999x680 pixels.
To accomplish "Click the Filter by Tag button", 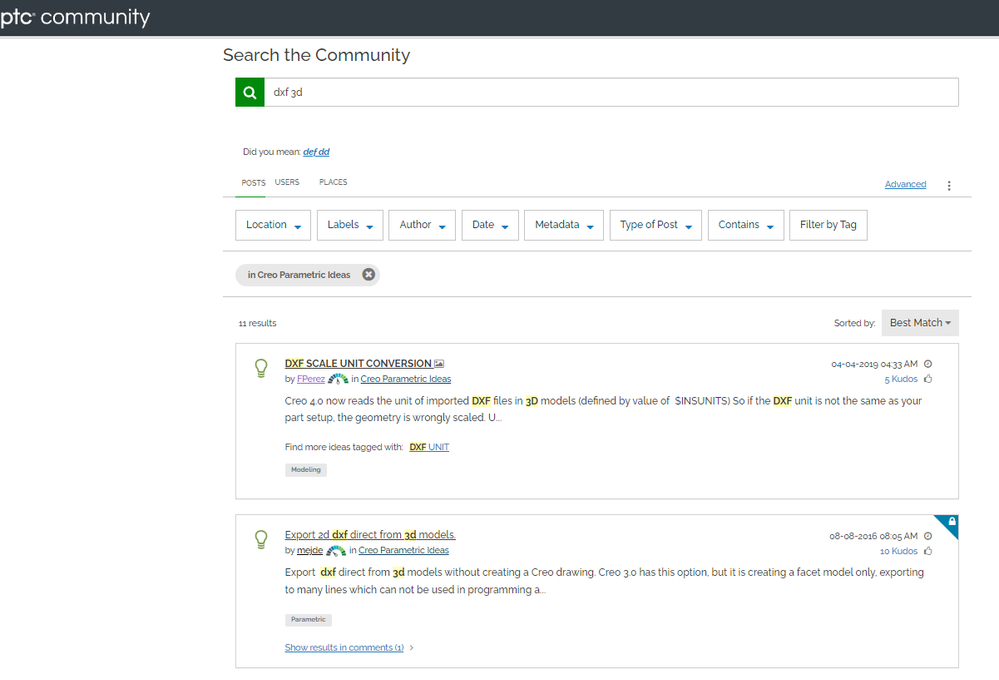I will [x=828, y=225].
